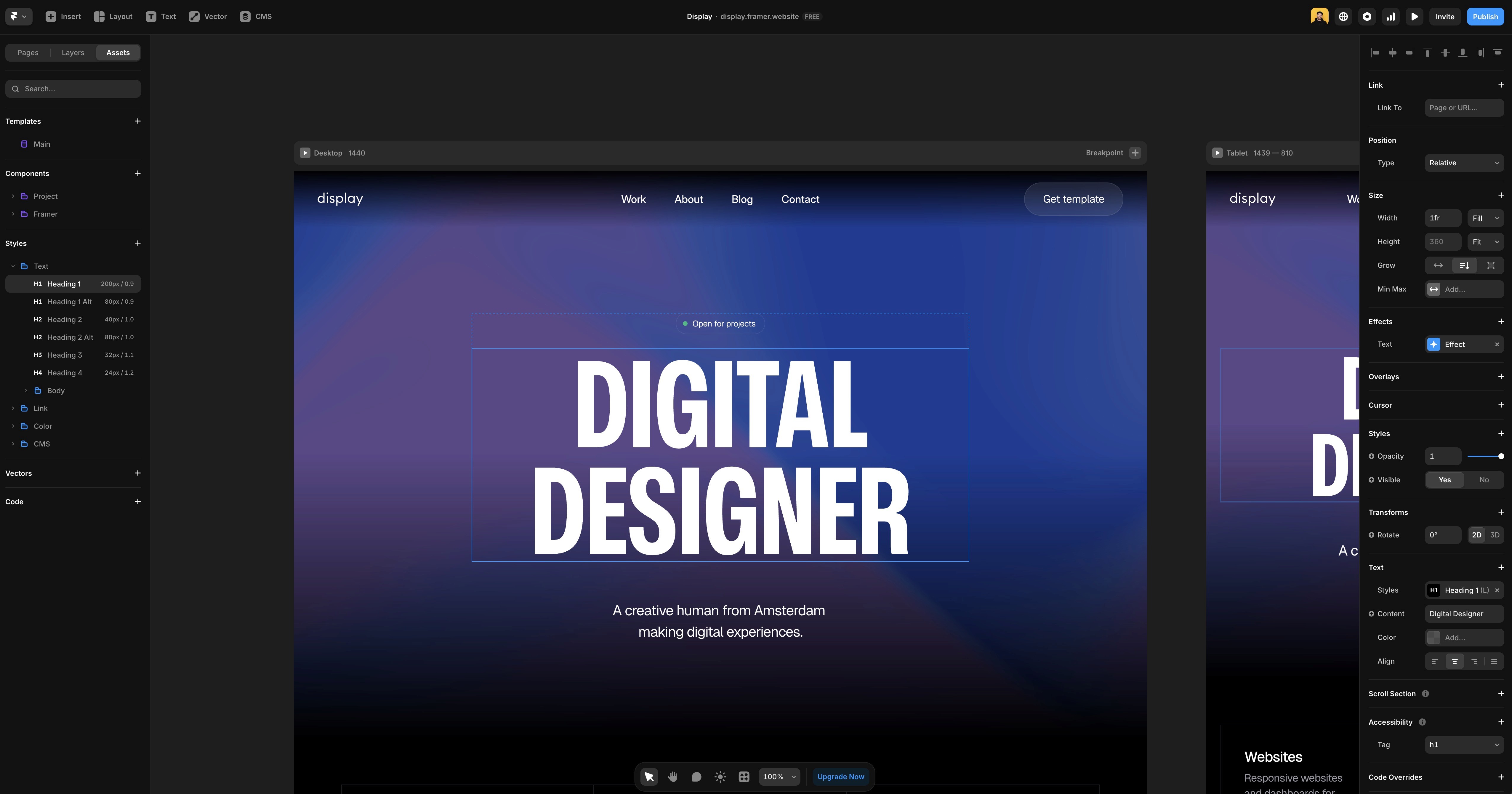Switch to the Layers tab
Viewport: 1512px width, 794px height.
(x=73, y=52)
